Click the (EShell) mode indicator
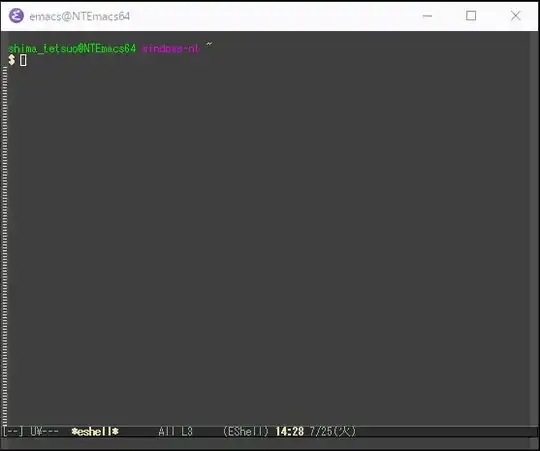Viewport: 540px width, 451px height. click(x=246, y=431)
